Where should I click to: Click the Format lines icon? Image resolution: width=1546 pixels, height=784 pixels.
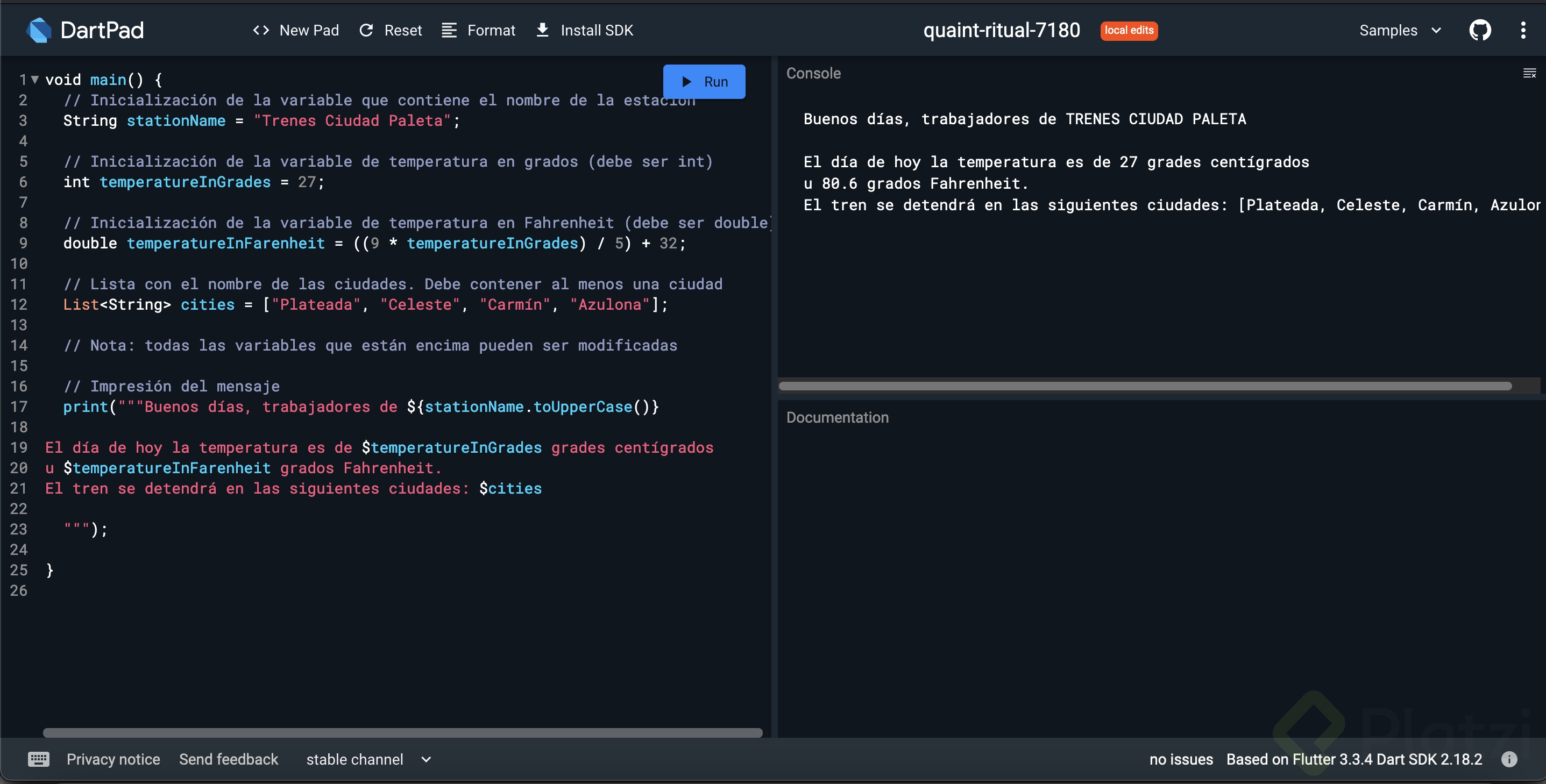(449, 30)
